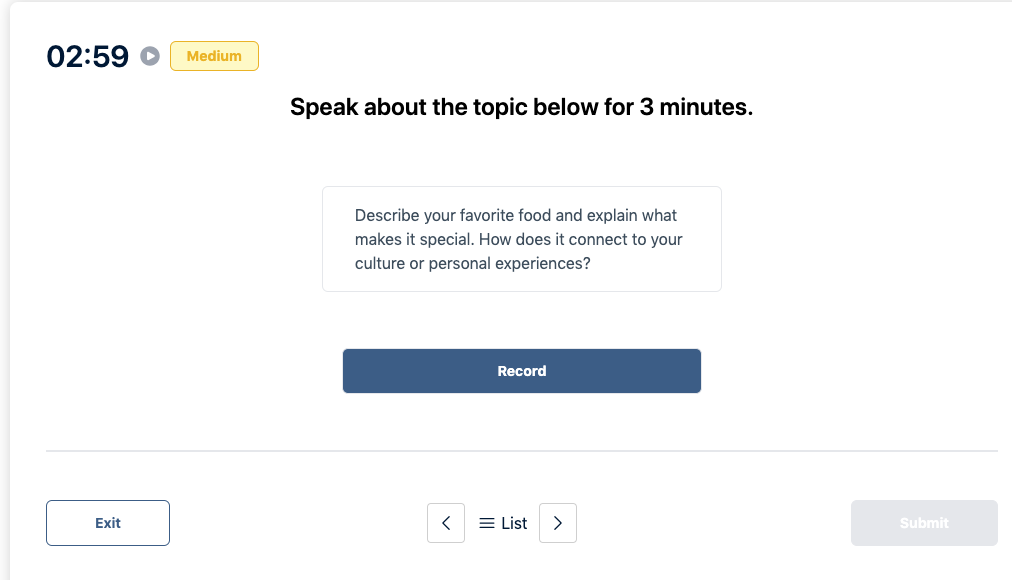Open the previous question with the left arrow

[446, 522]
